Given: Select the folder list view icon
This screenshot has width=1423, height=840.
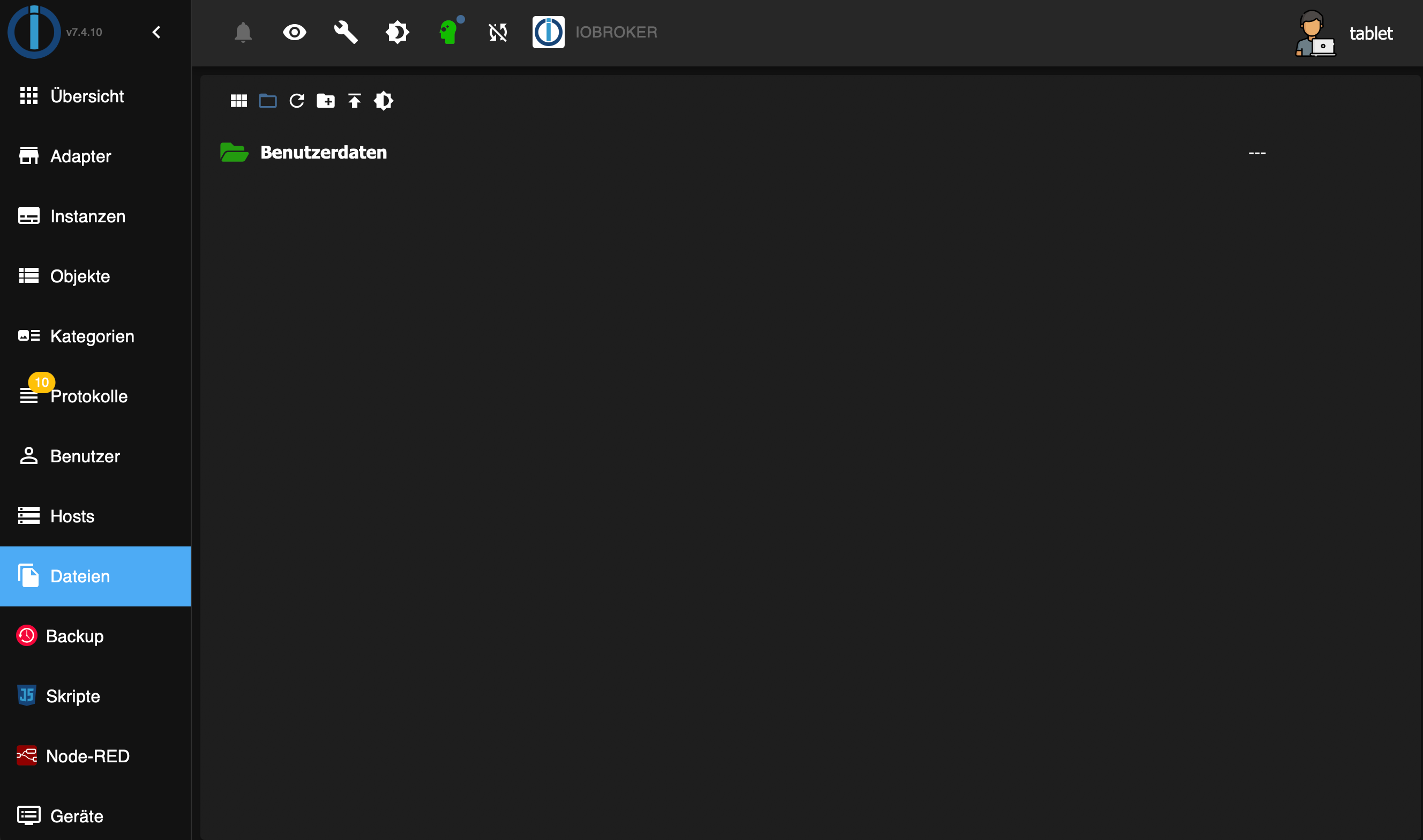Looking at the screenshot, I should point(268,101).
